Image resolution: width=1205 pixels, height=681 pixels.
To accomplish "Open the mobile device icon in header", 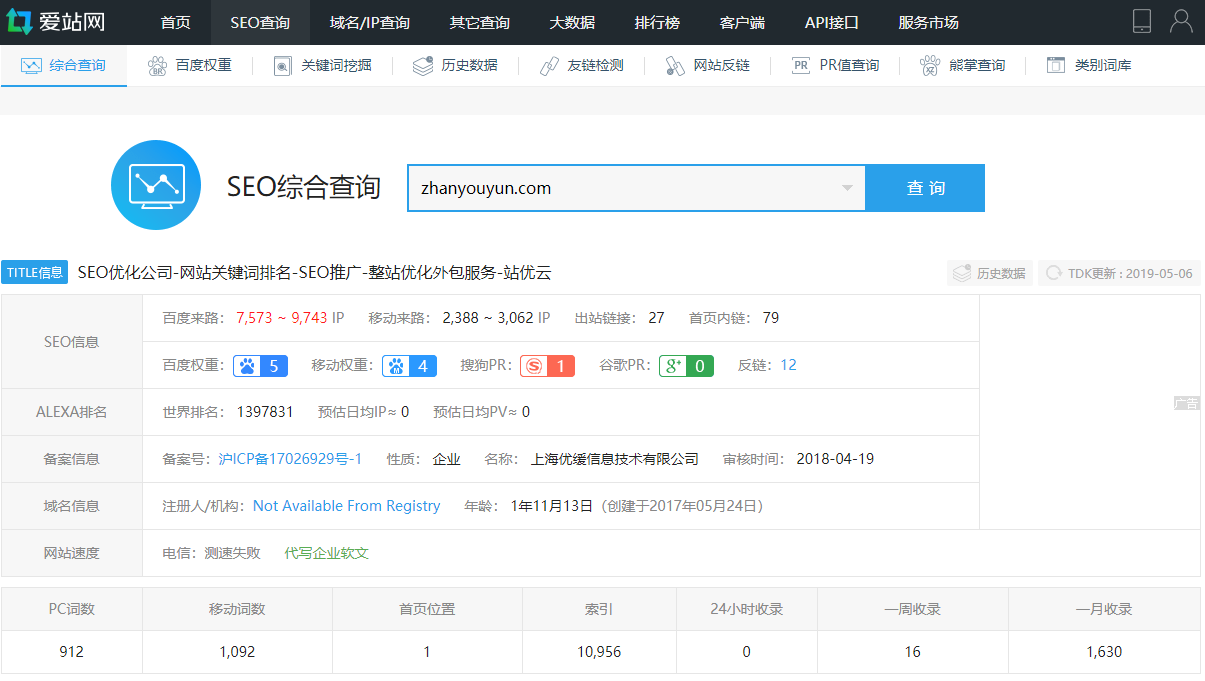I will [1142, 21].
